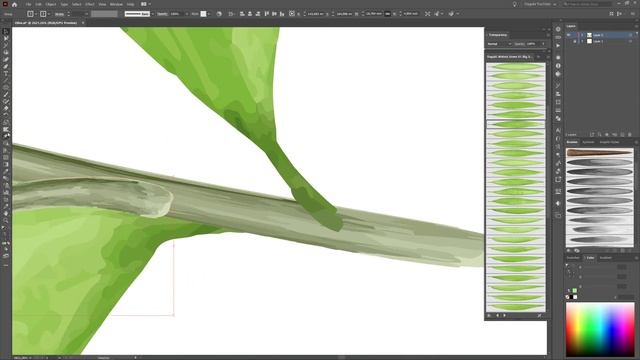
Task: Open the Properties panel from the dock
Action: pyautogui.click(x=558, y=29)
